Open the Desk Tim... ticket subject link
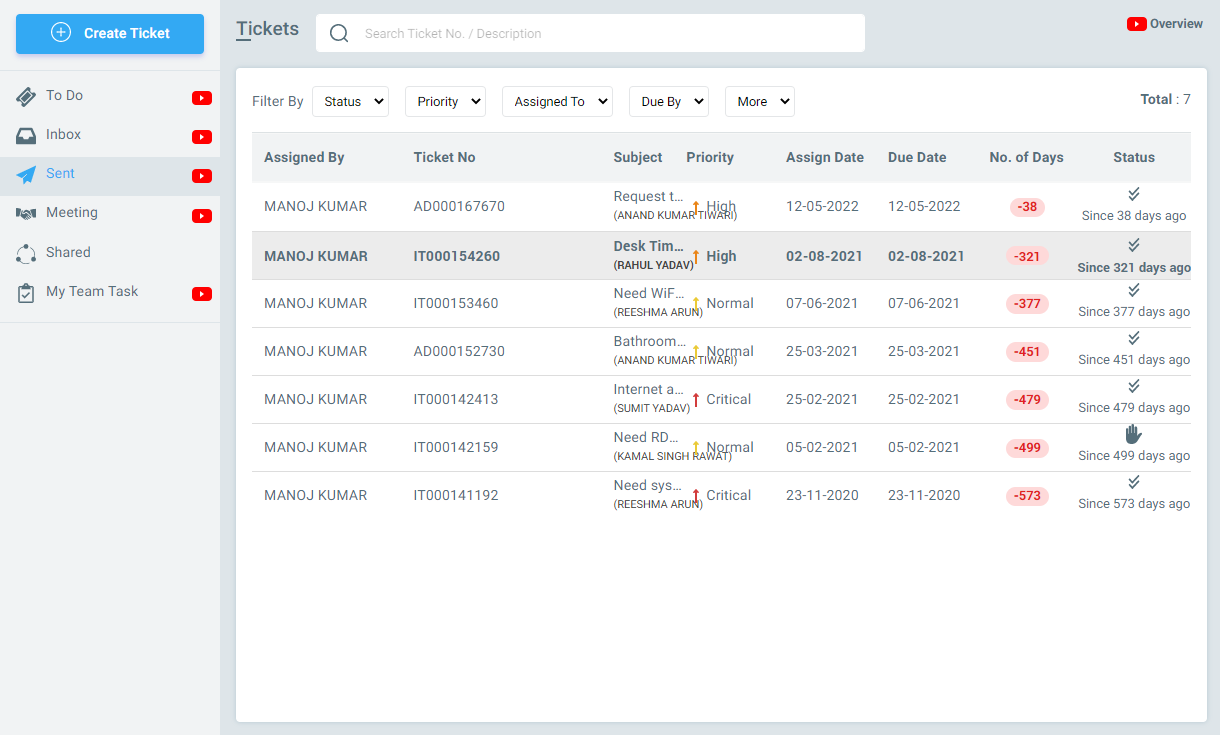1220x735 pixels. [x=648, y=246]
